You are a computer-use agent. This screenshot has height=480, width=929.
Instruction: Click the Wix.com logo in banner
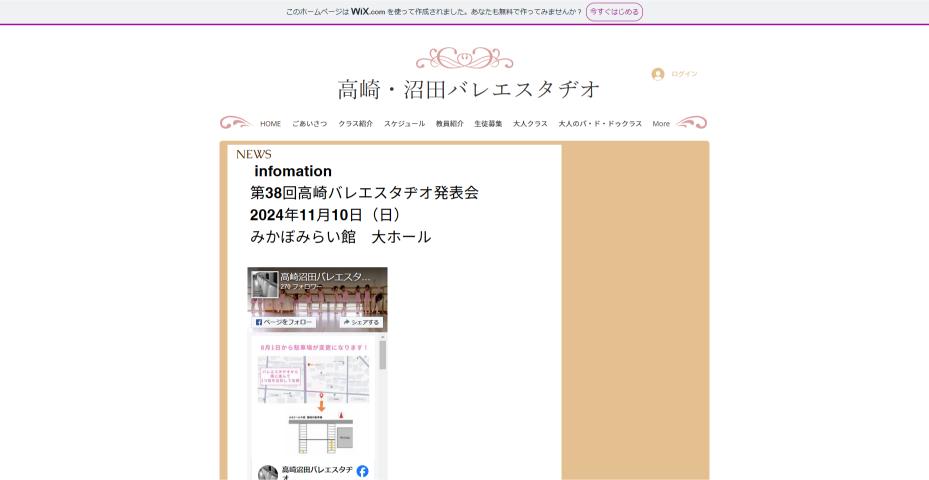click(x=368, y=11)
